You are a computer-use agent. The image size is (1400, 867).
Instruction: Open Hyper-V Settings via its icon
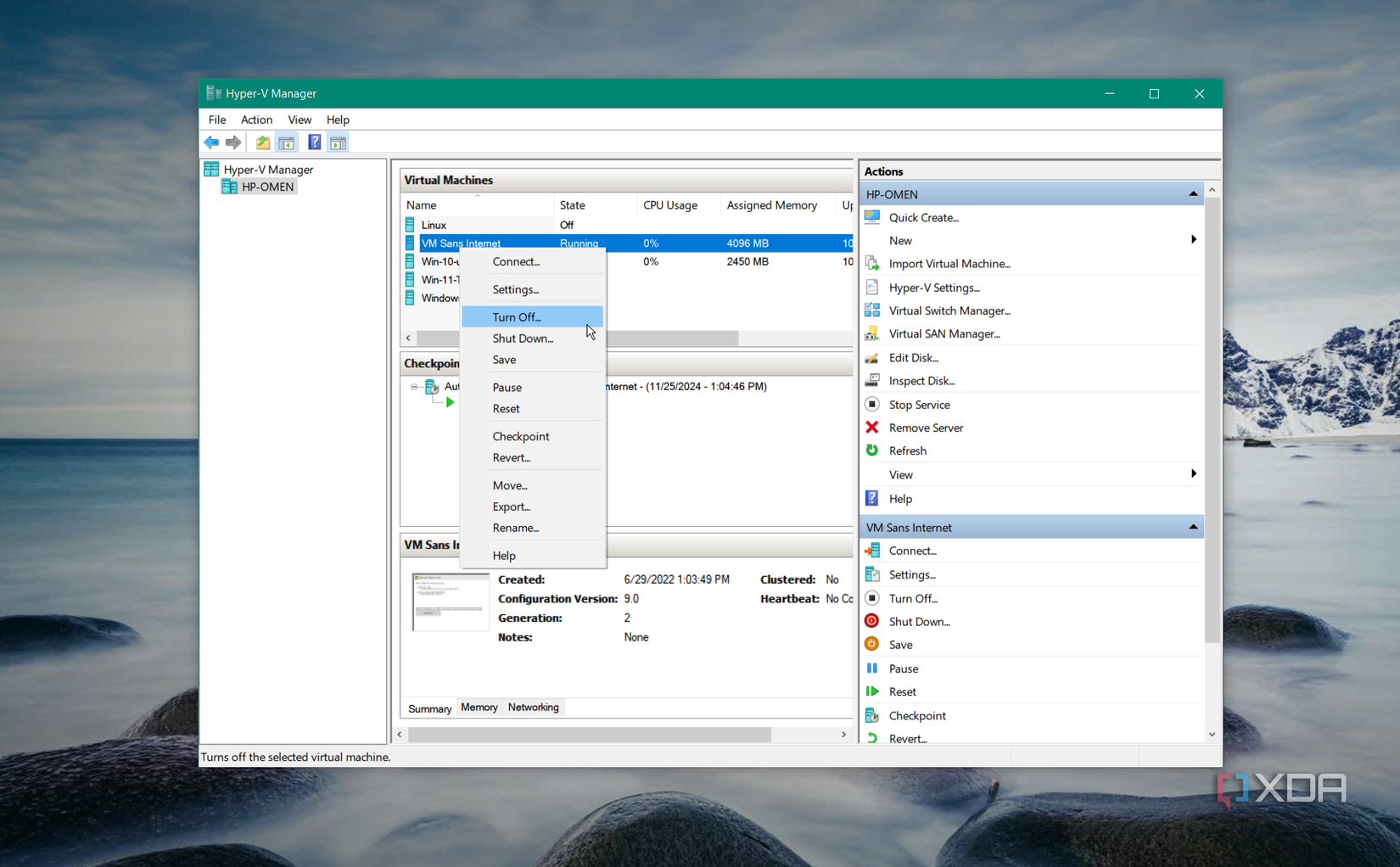pos(871,287)
